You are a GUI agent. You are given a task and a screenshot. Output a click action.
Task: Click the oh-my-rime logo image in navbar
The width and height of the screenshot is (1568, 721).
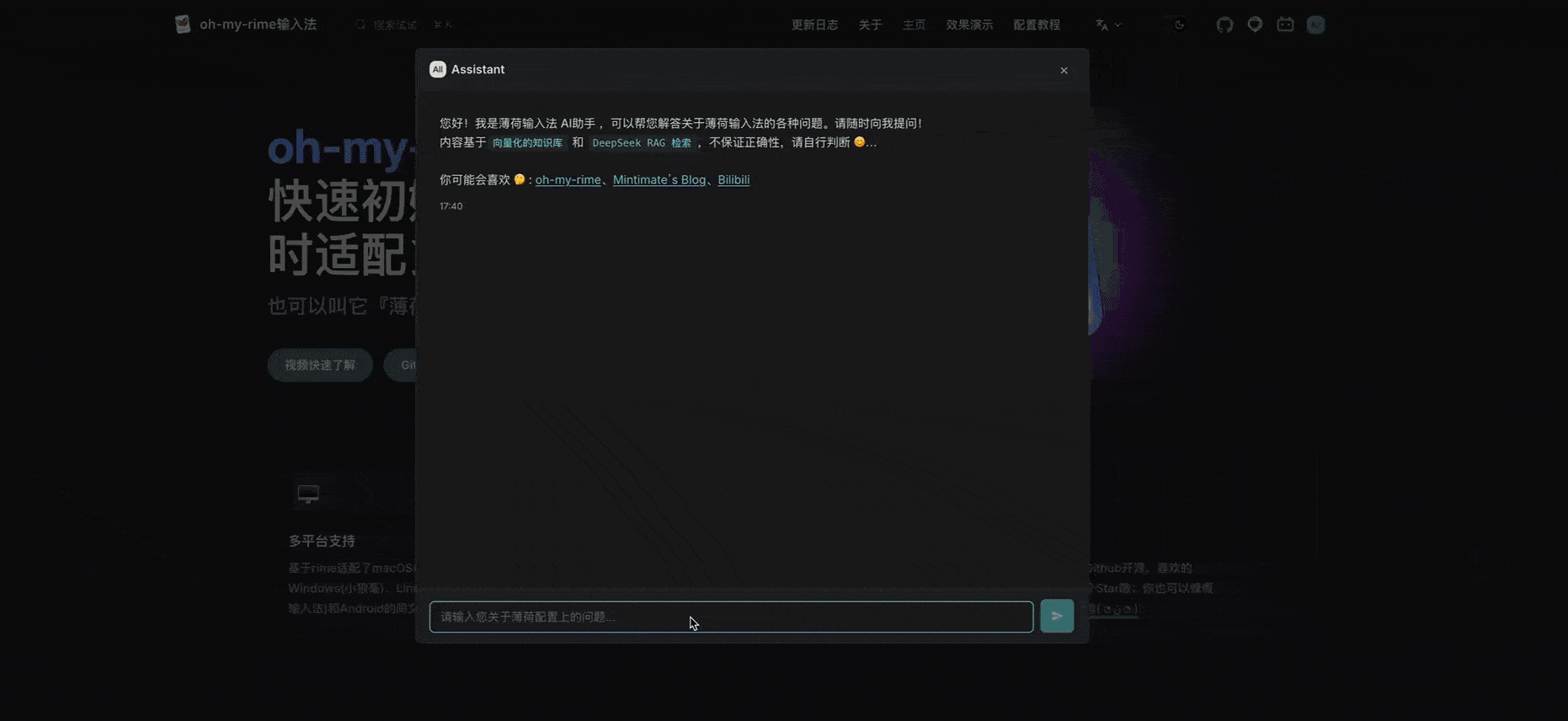click(183, 24)
